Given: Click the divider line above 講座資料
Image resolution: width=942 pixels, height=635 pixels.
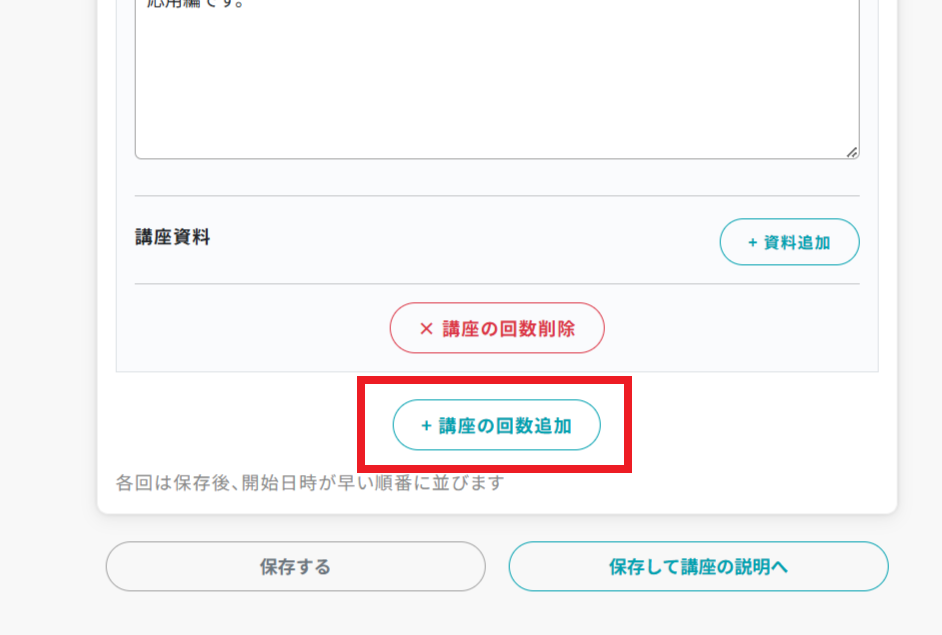Looking at the screenshot, I should pos(497,196).
